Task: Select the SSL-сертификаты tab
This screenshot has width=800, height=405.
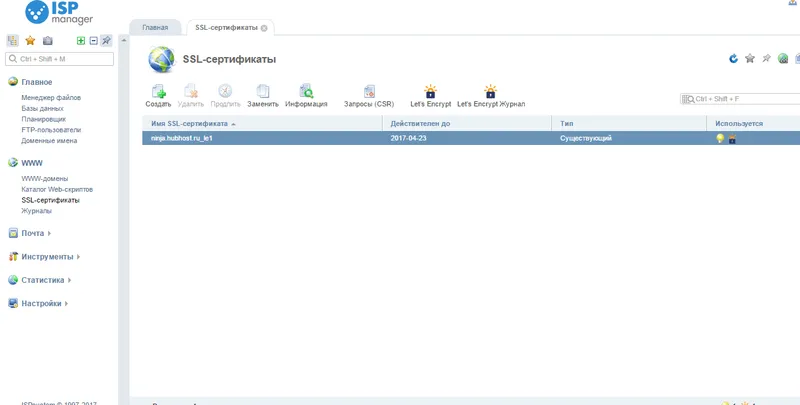Action: point(226,28)
